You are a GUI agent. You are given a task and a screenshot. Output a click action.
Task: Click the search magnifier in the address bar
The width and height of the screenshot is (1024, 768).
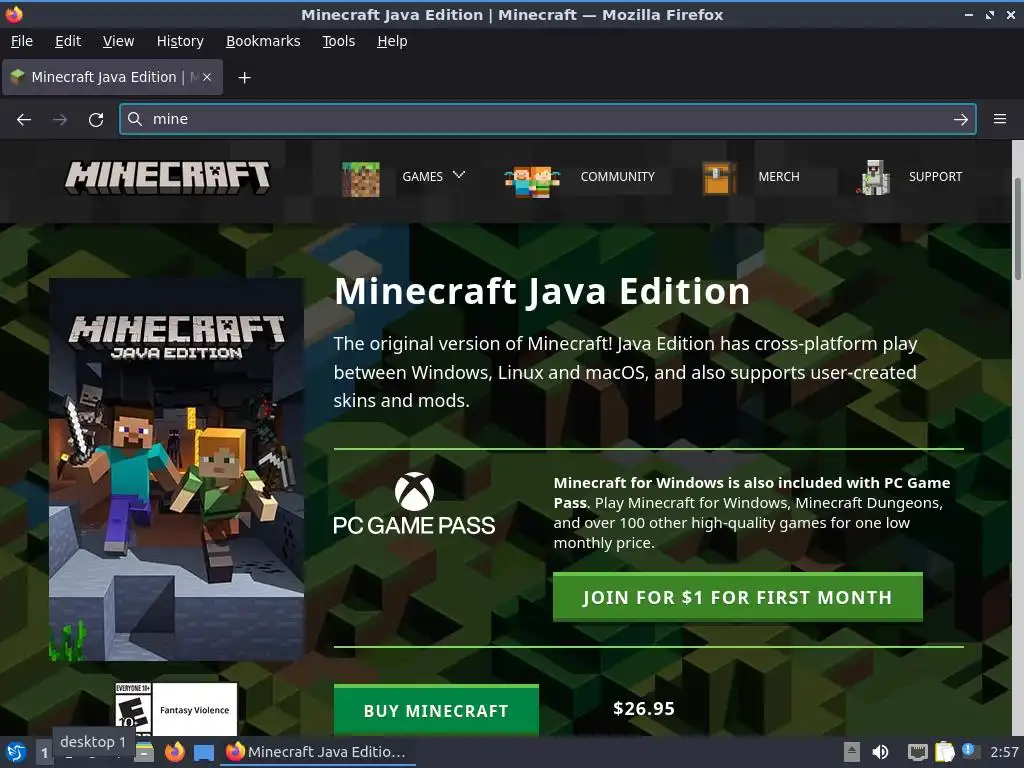click(135, 119)
